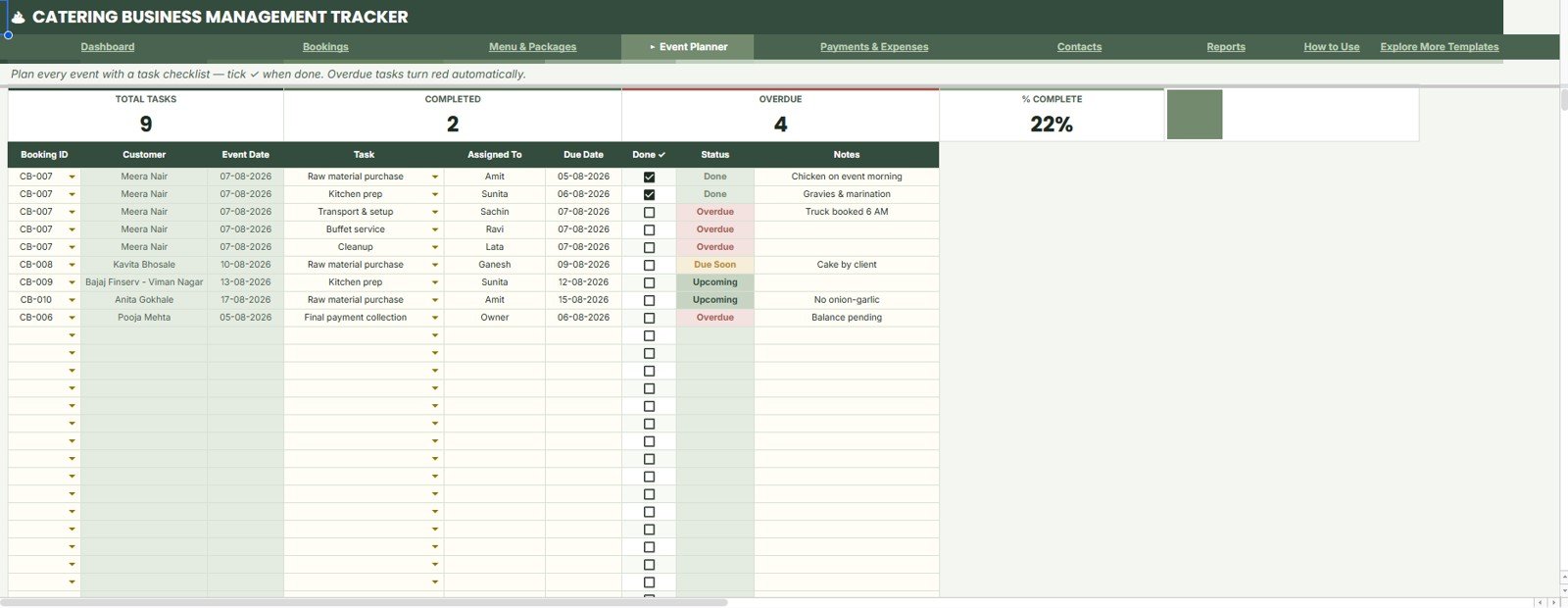Open Task dropdown for Buffet service
This screenshot has height=608, width=1568.
(x=435, y=229)
